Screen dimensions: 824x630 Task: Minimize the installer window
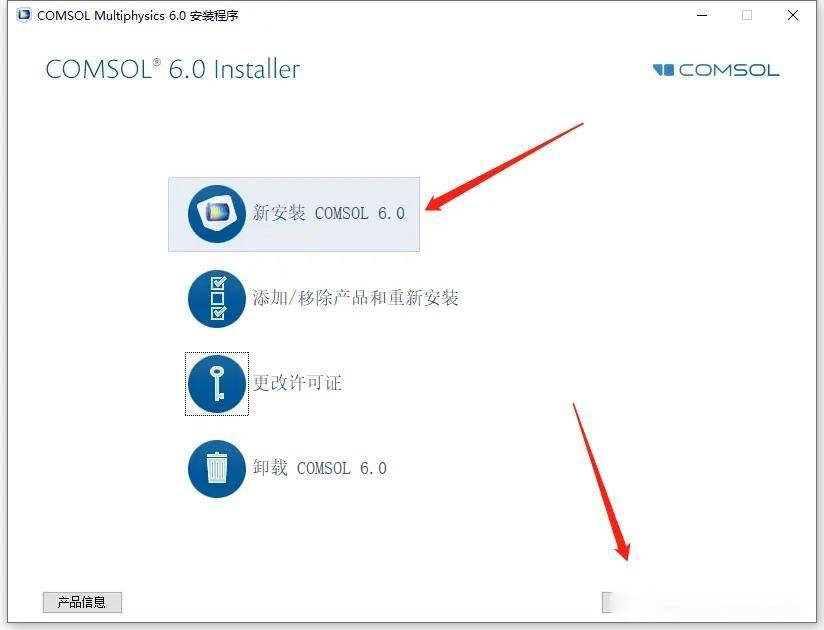point(702,15)
